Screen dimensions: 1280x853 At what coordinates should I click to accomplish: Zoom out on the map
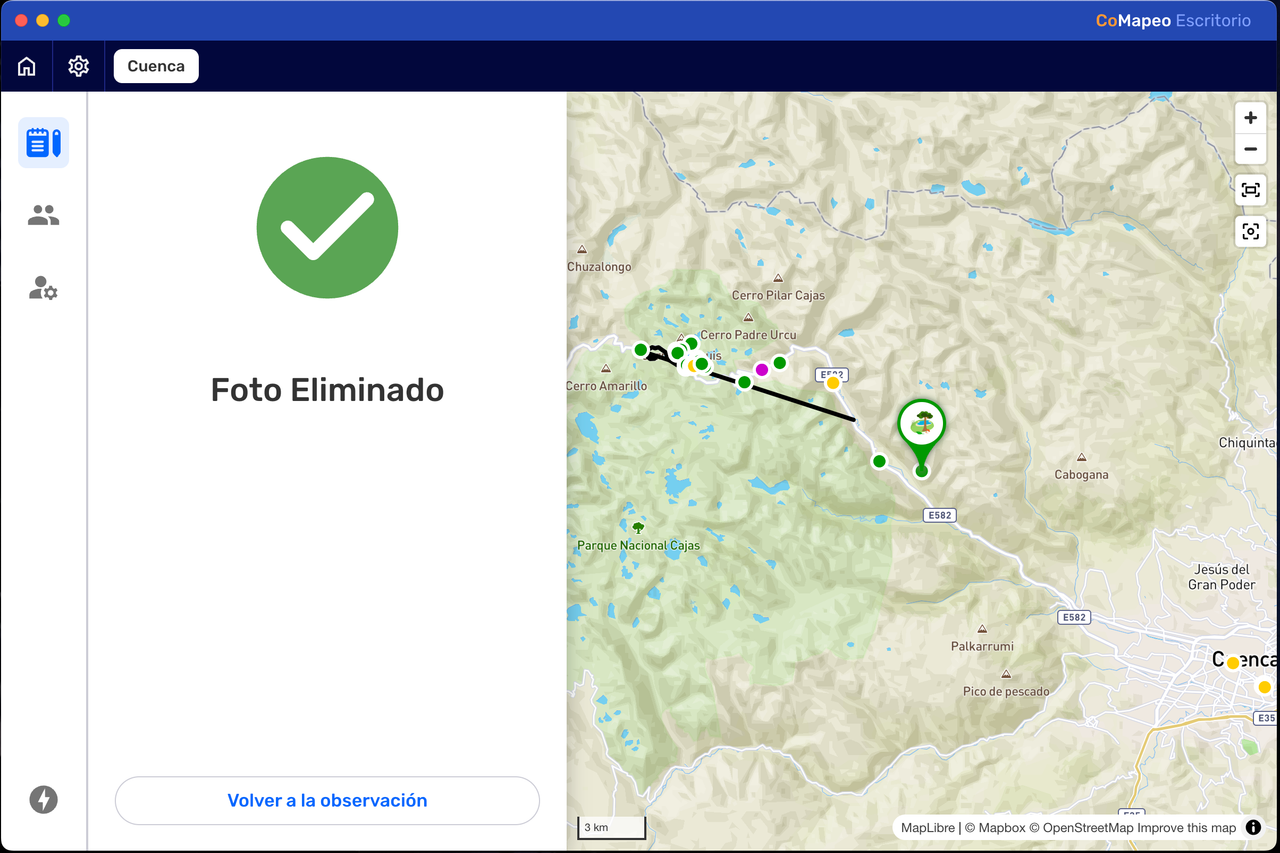point(1250,150)
